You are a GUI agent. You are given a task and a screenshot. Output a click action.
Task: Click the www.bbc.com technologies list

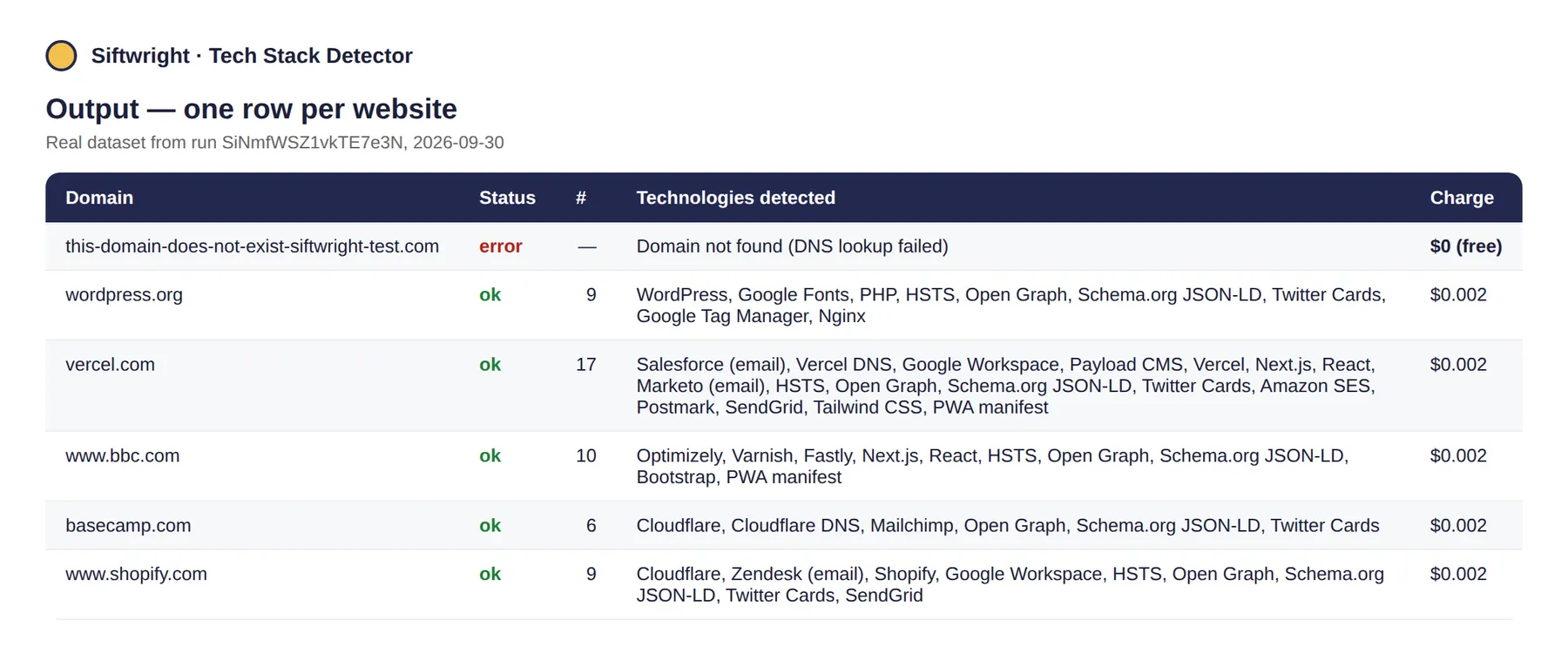(992, 467)
